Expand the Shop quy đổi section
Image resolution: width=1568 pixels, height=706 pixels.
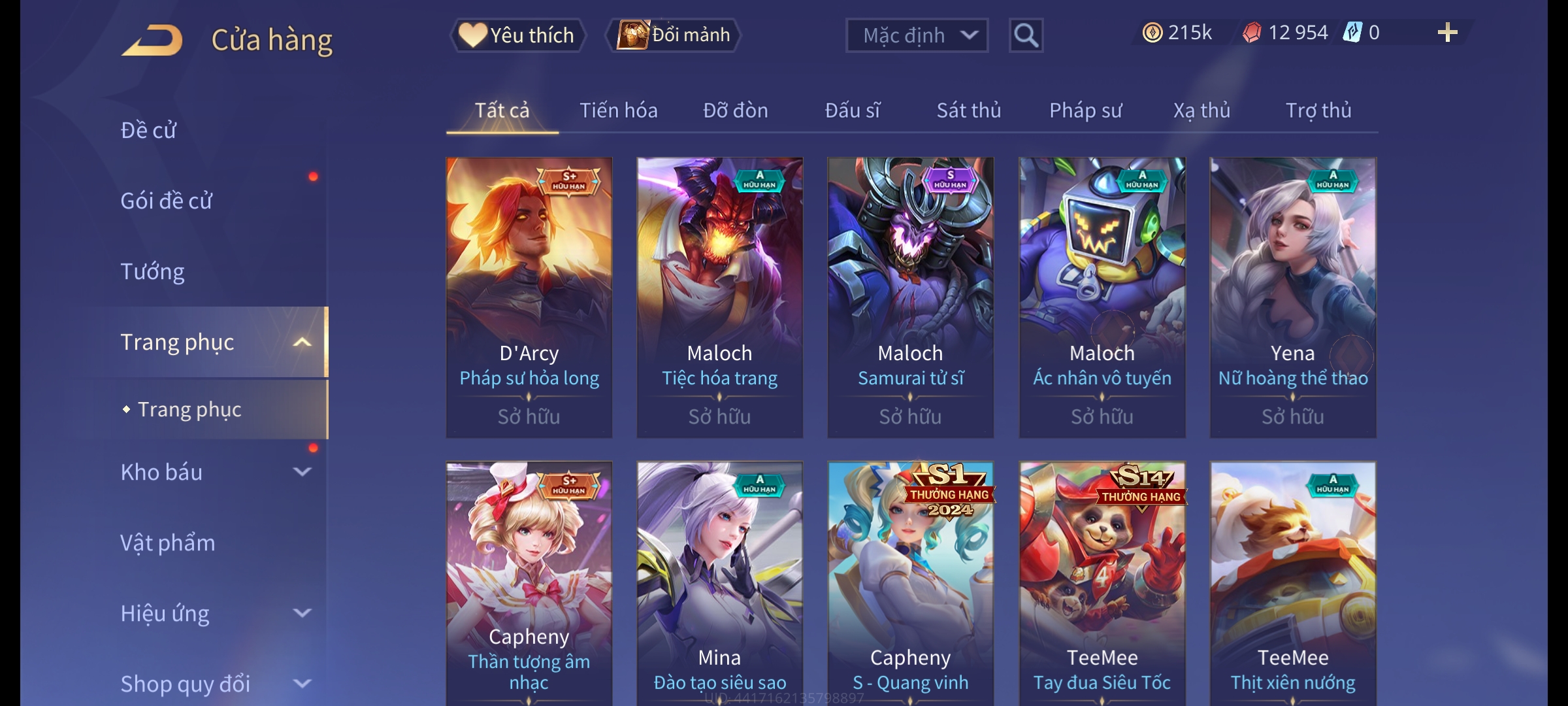(x=302, y=684)
